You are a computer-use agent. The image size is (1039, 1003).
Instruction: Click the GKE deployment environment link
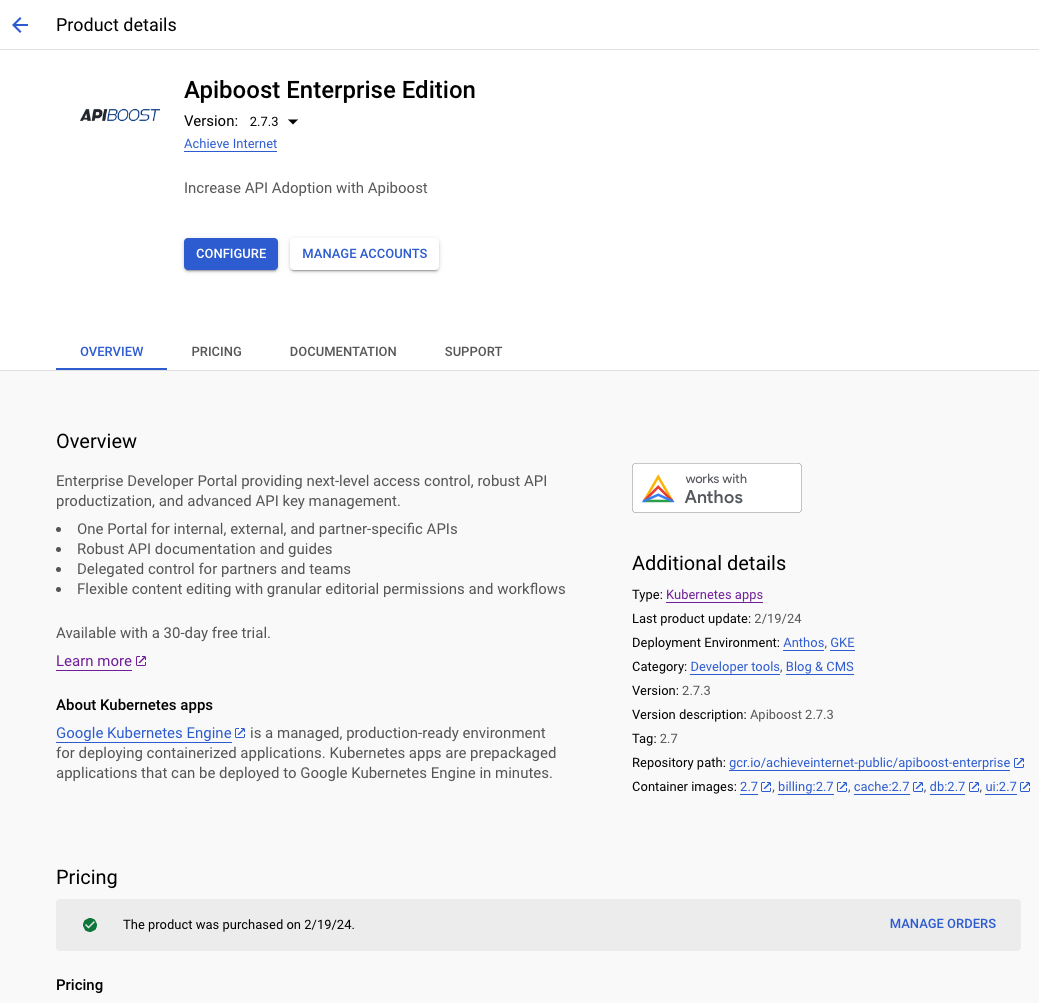[842, 643]
